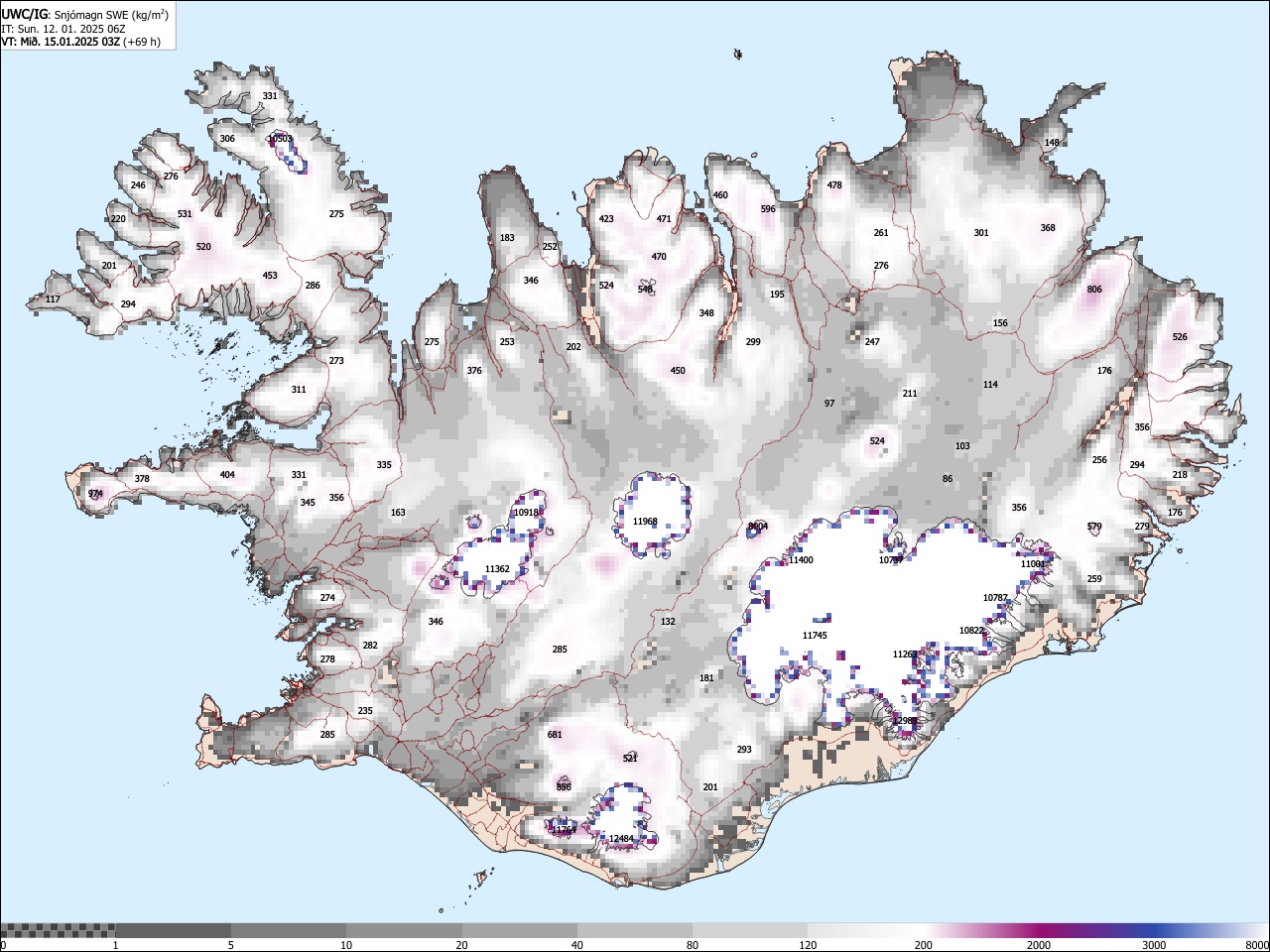Click the map value 163

point(398,513)
